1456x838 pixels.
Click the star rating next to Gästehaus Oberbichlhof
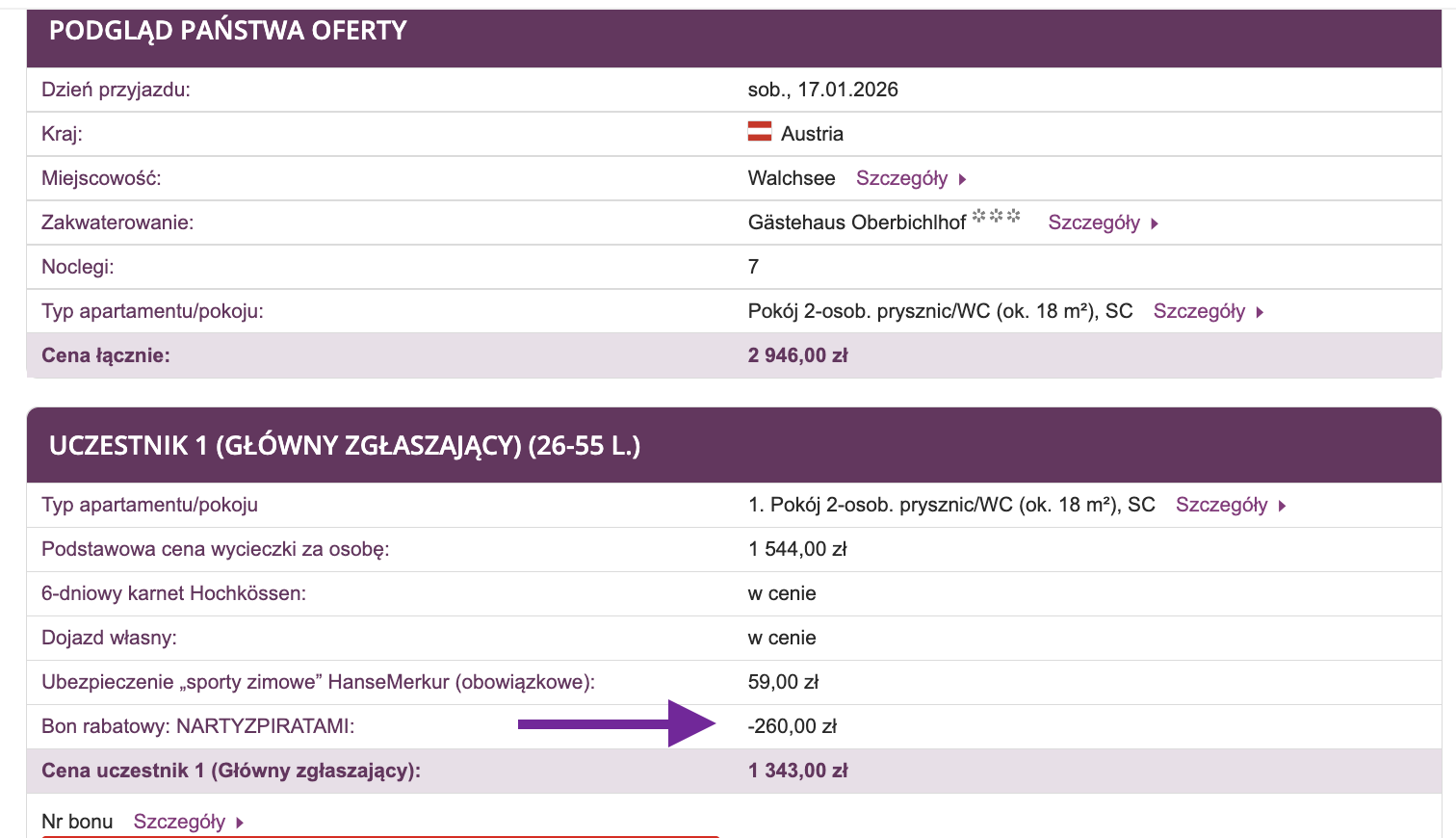(997, 218)
